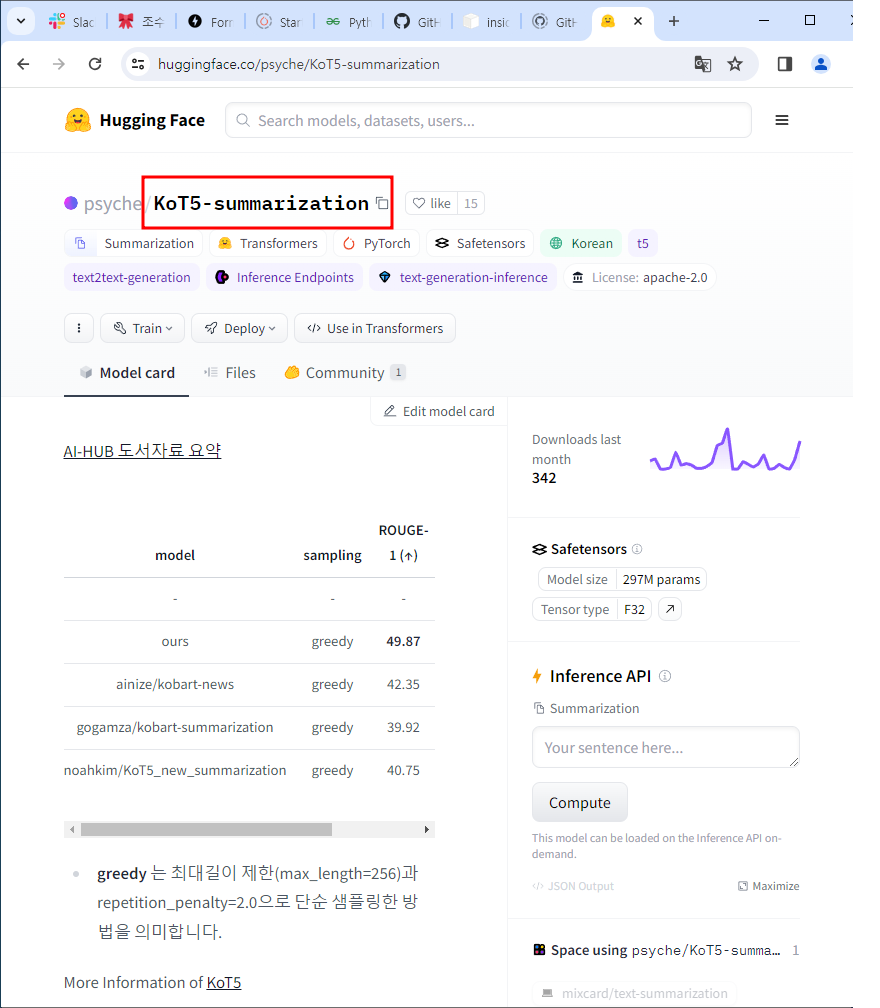Open the mixcard/text-summarization space

[635, 993]
